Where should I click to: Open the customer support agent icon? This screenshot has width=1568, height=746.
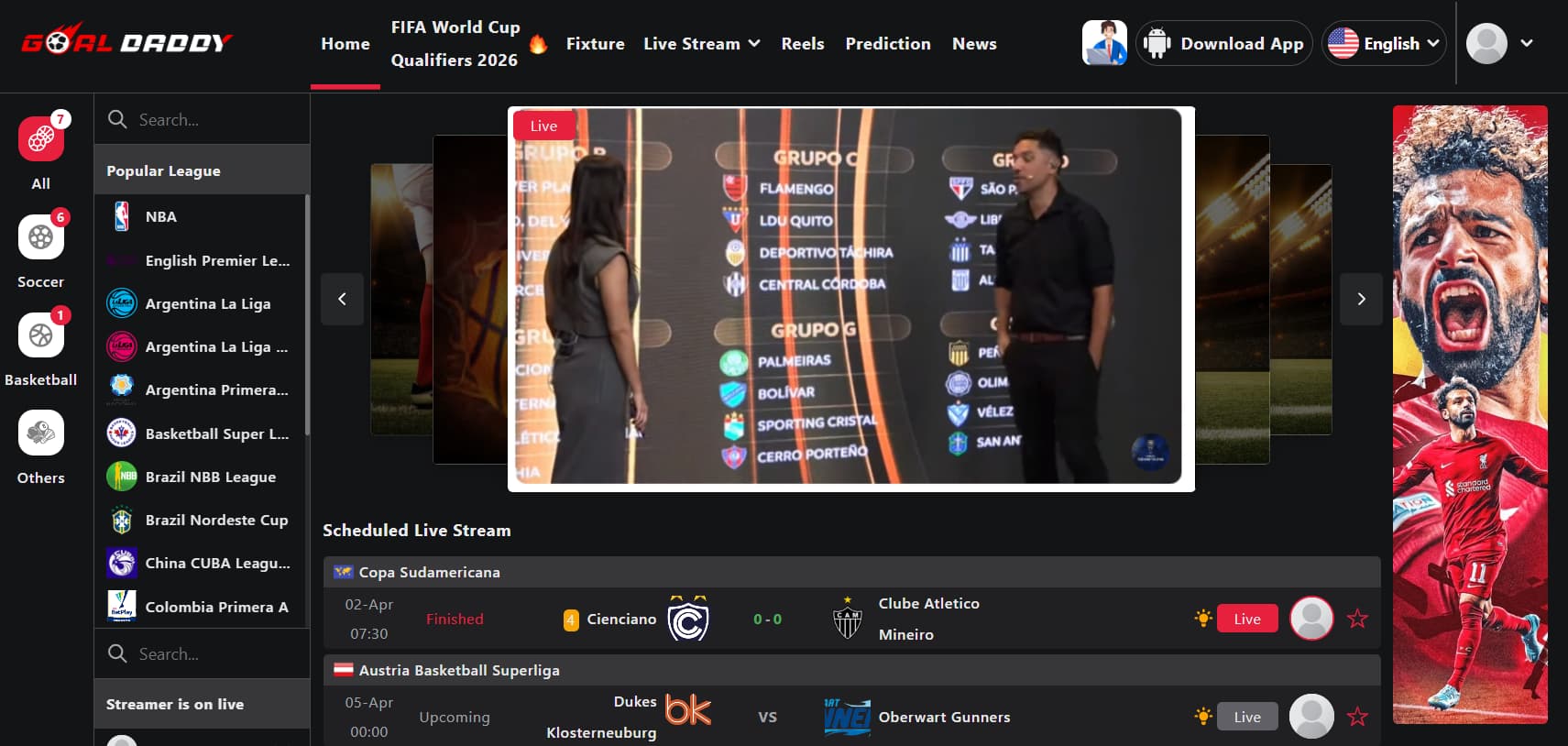point(1104,43)
